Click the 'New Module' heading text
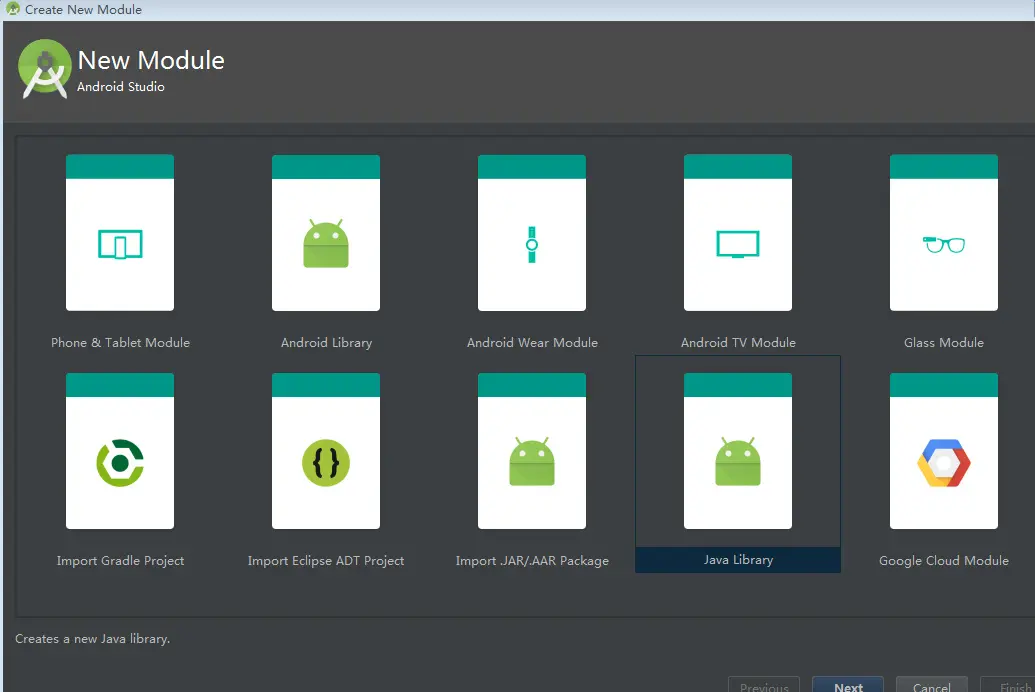This screenshot has width=1035, height=692. point(151,60)
